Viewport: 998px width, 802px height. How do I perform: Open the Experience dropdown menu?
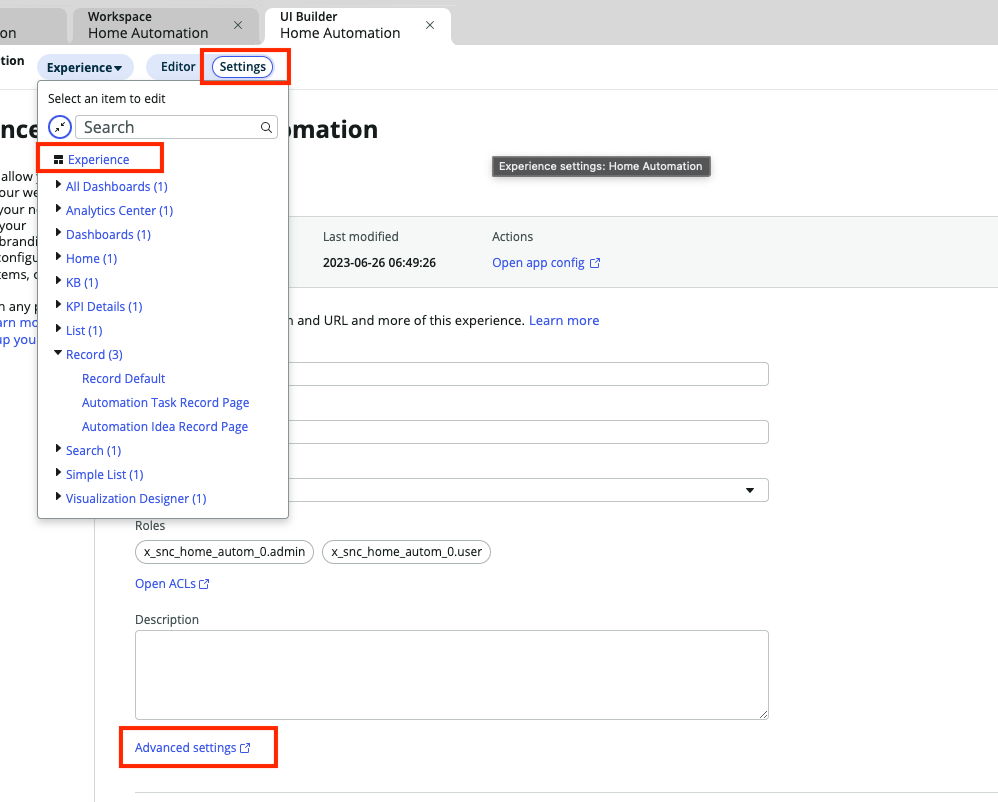(x=85, y=66)
